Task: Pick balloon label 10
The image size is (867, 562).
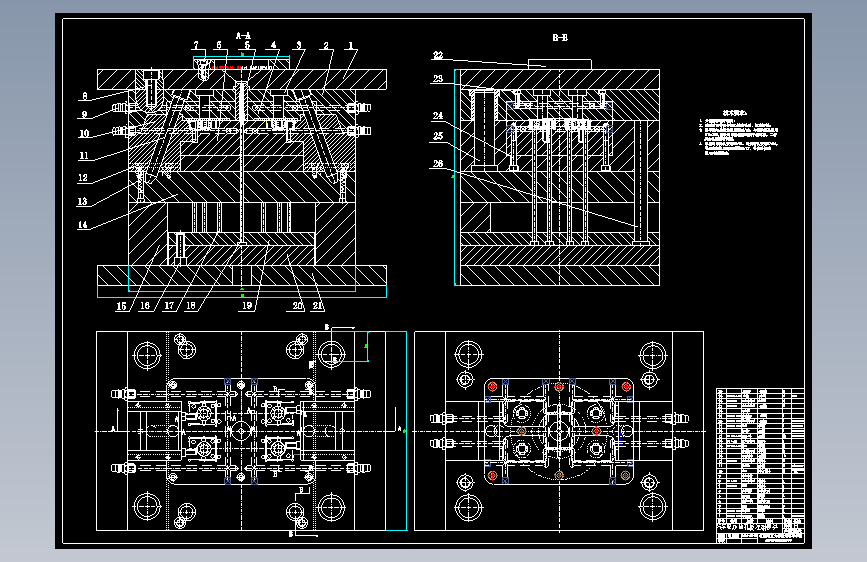Action: coord(84,133)
